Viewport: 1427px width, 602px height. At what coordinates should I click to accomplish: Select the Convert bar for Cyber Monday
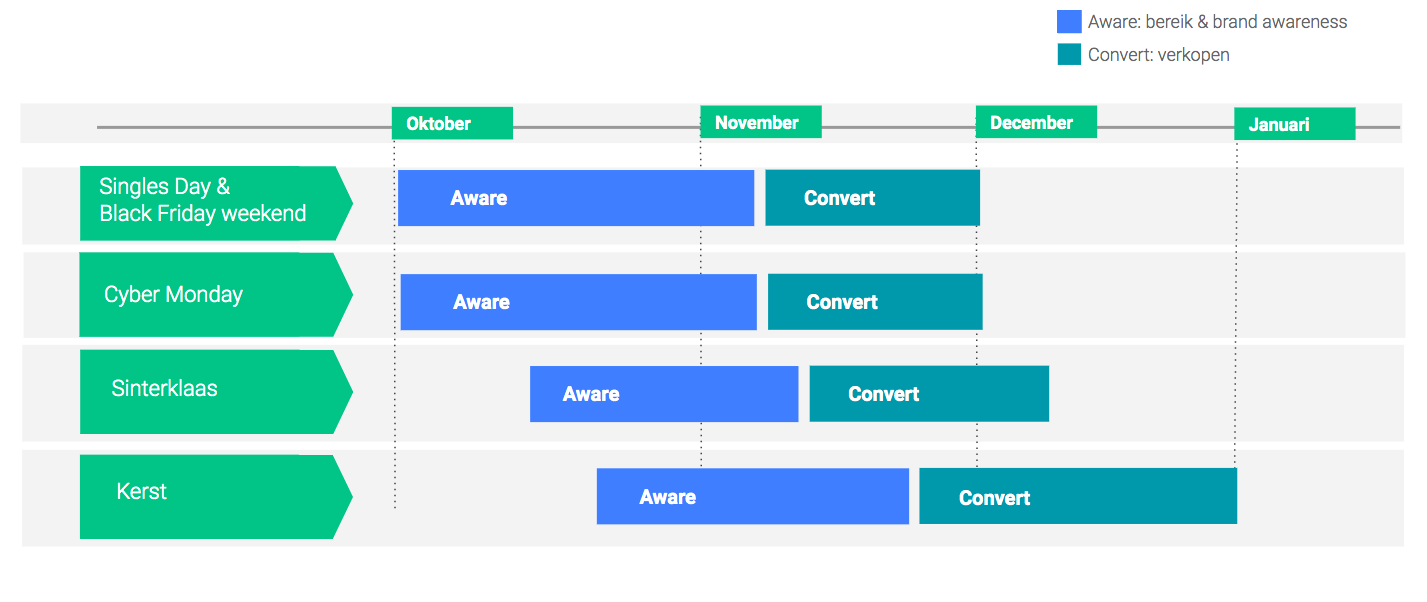click(875, 302)
